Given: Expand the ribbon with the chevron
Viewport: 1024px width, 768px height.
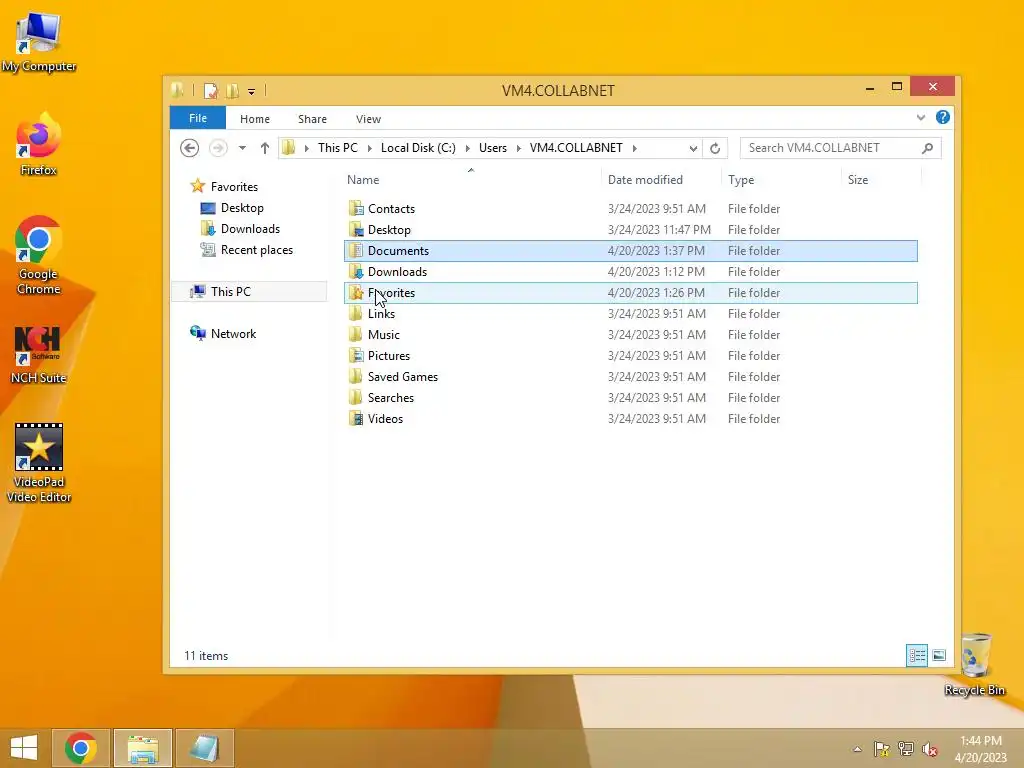Looking at the screenshot, I should 921,118.
